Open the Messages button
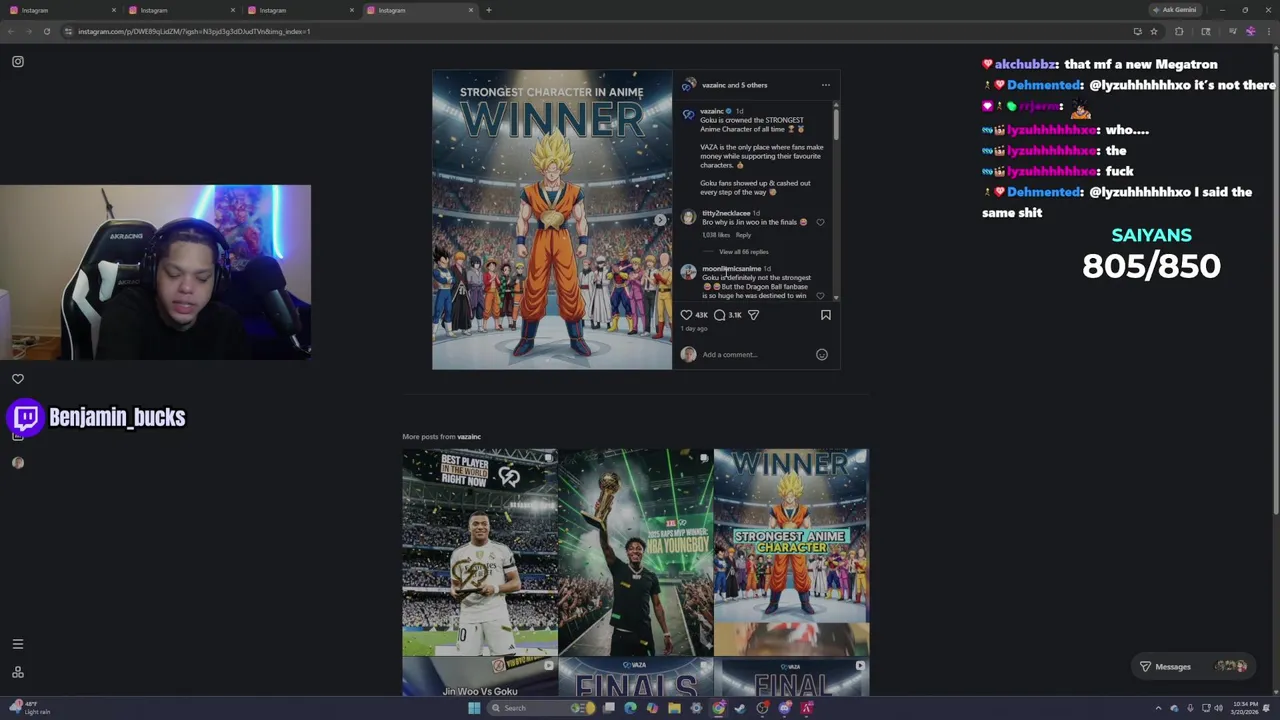The image size is (1280, 720). tap(1195, 666)
